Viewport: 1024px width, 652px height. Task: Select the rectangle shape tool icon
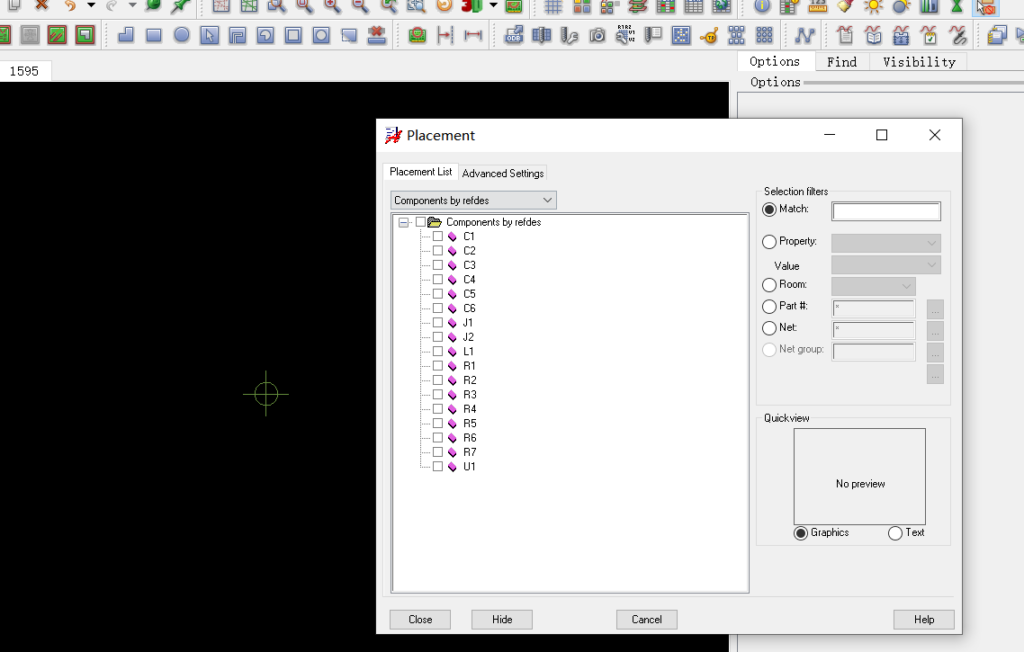coord(154,36)
